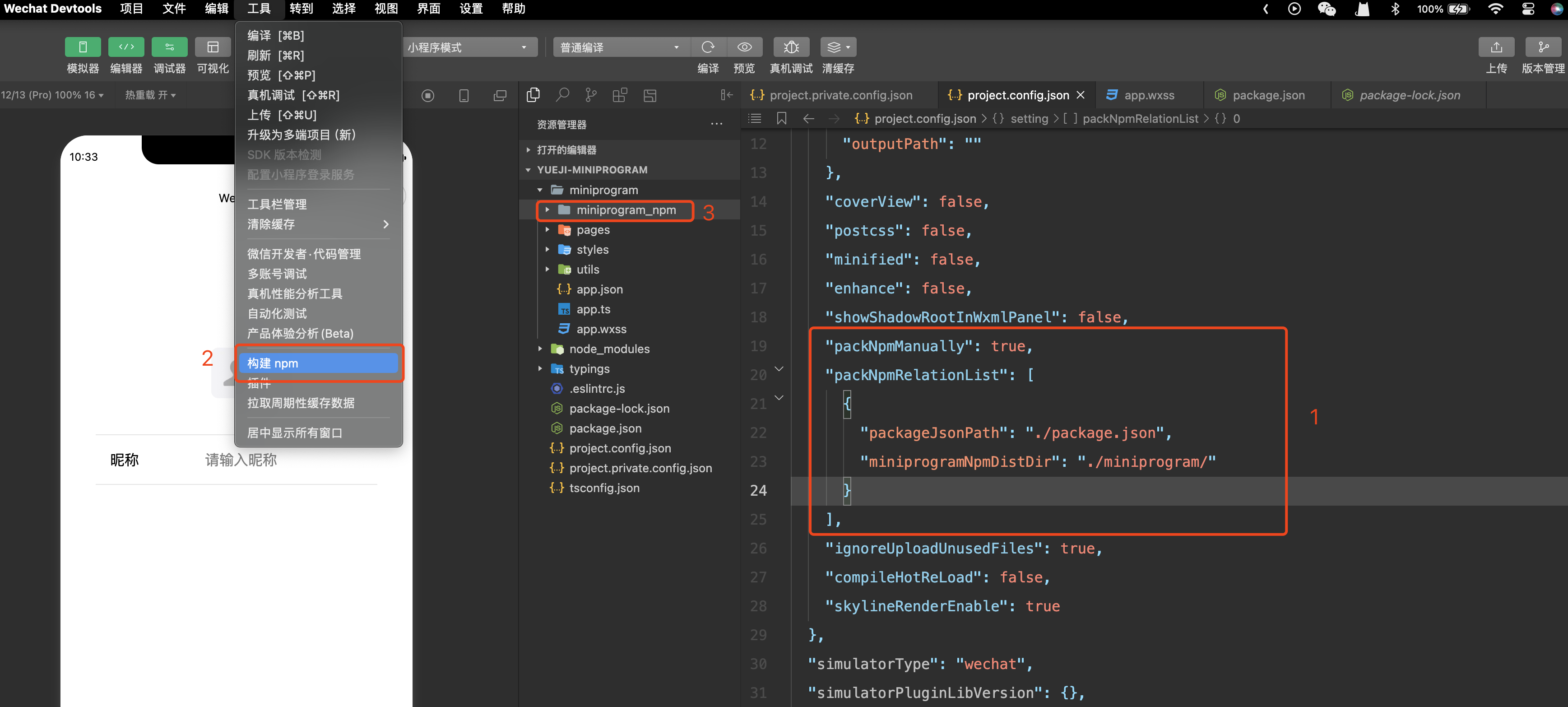This screenshot has height=707, width=1568.
Task: Collapse the sidebar with the arrow icon
Action: click(x=726, y=95)
